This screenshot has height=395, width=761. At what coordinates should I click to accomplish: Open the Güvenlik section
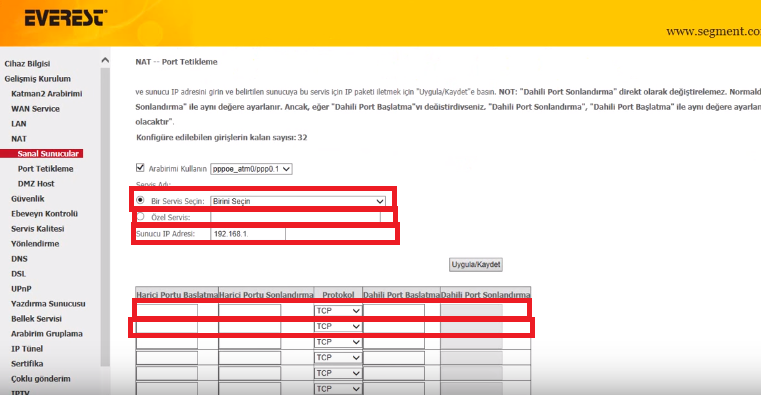[x=28, y=198]
